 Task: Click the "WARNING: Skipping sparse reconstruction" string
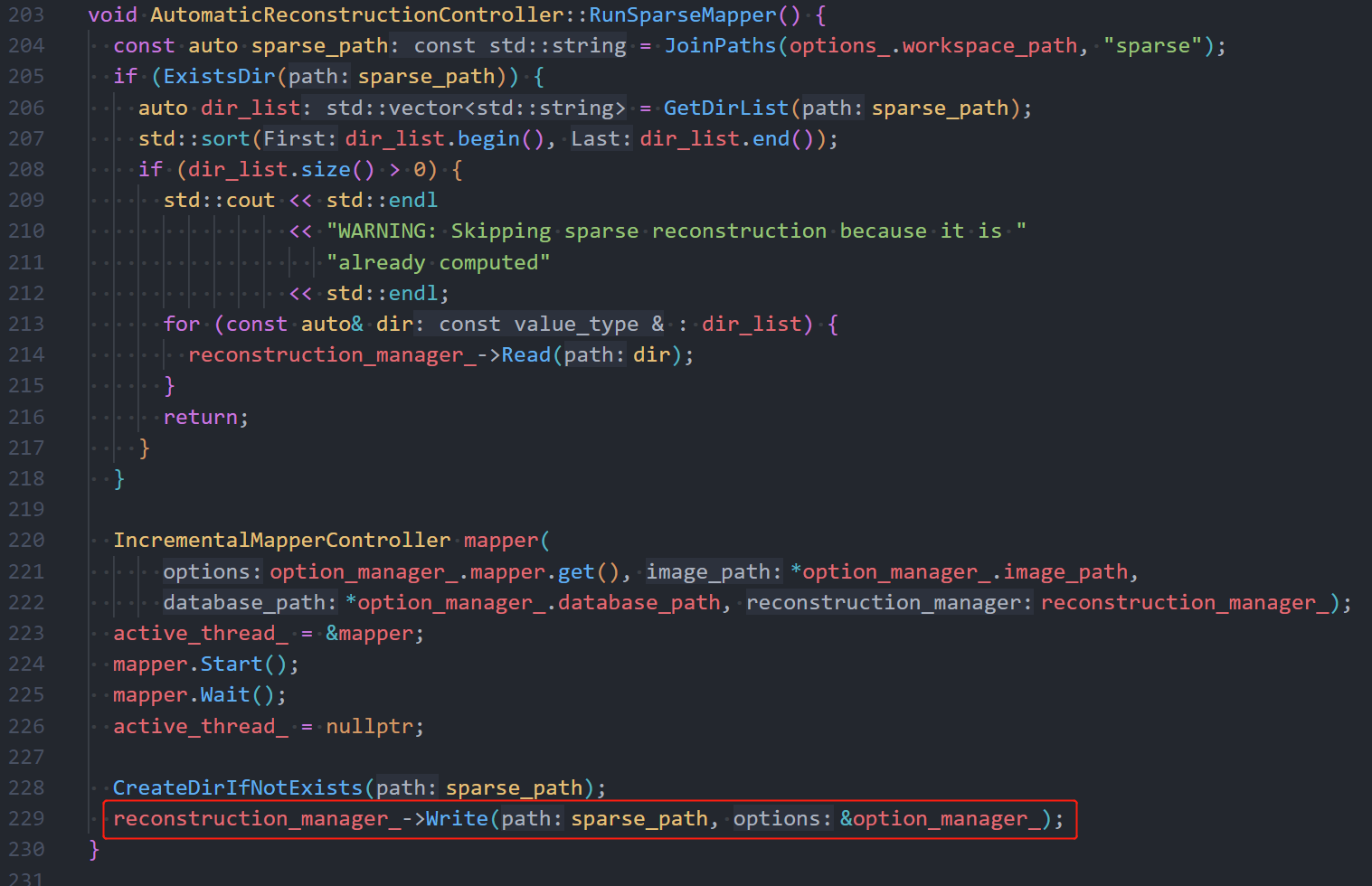pyautogui.click(x=677, y=231)
